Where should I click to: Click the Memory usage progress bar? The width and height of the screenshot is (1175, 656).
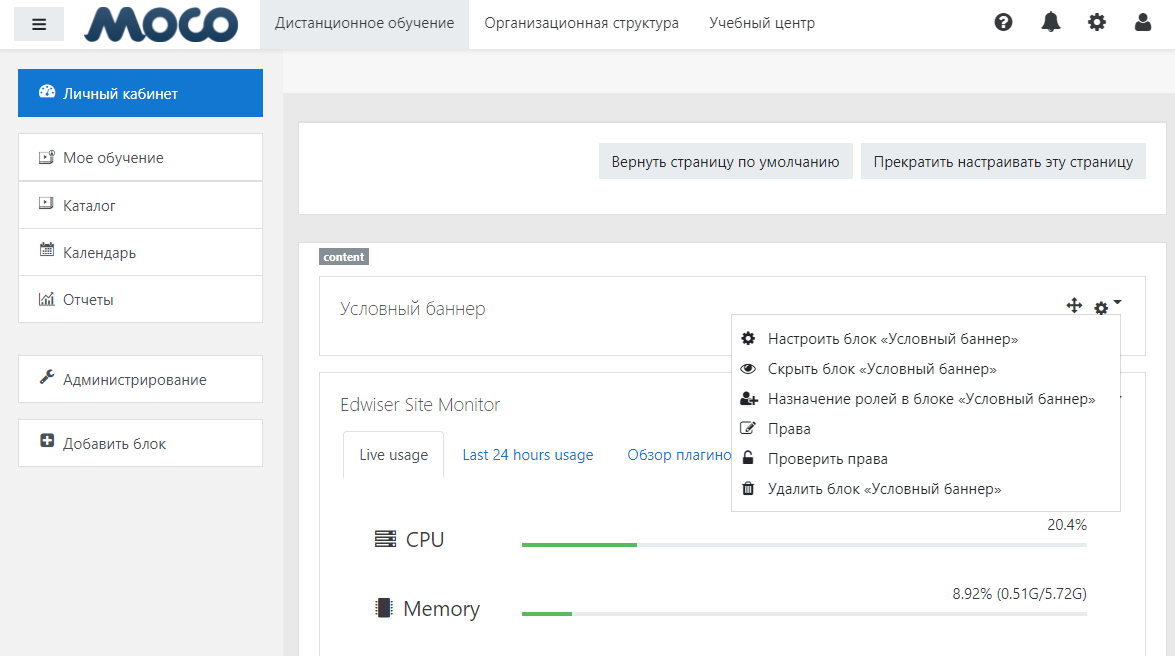pyautogui.click(x=804, y=614)
